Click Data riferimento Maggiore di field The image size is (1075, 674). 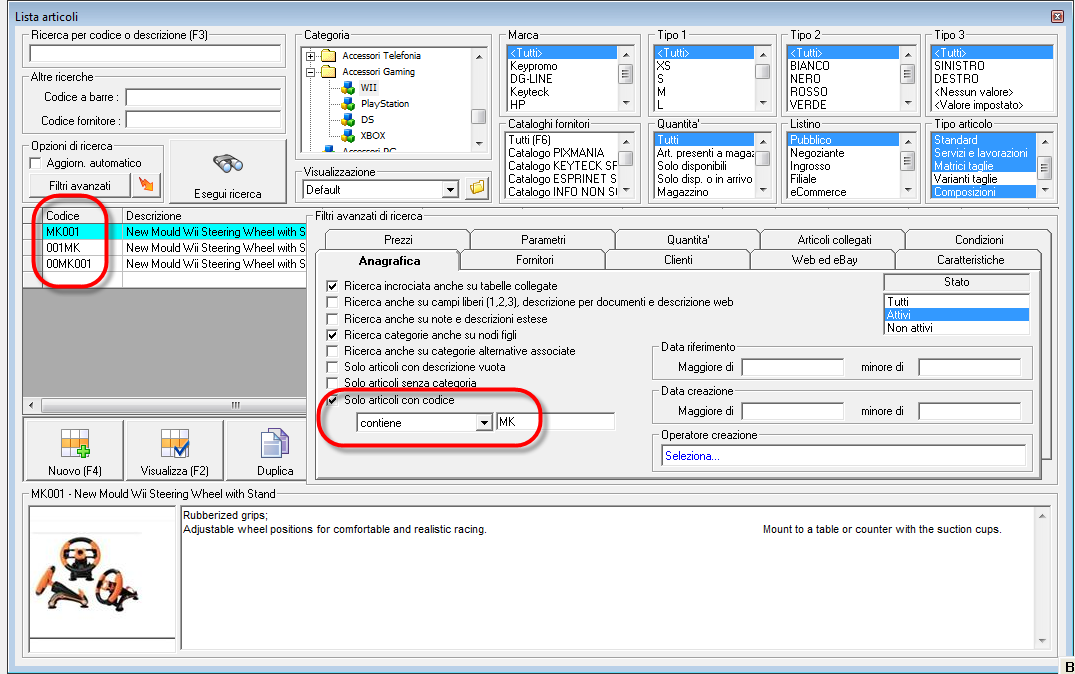point(793,368)
